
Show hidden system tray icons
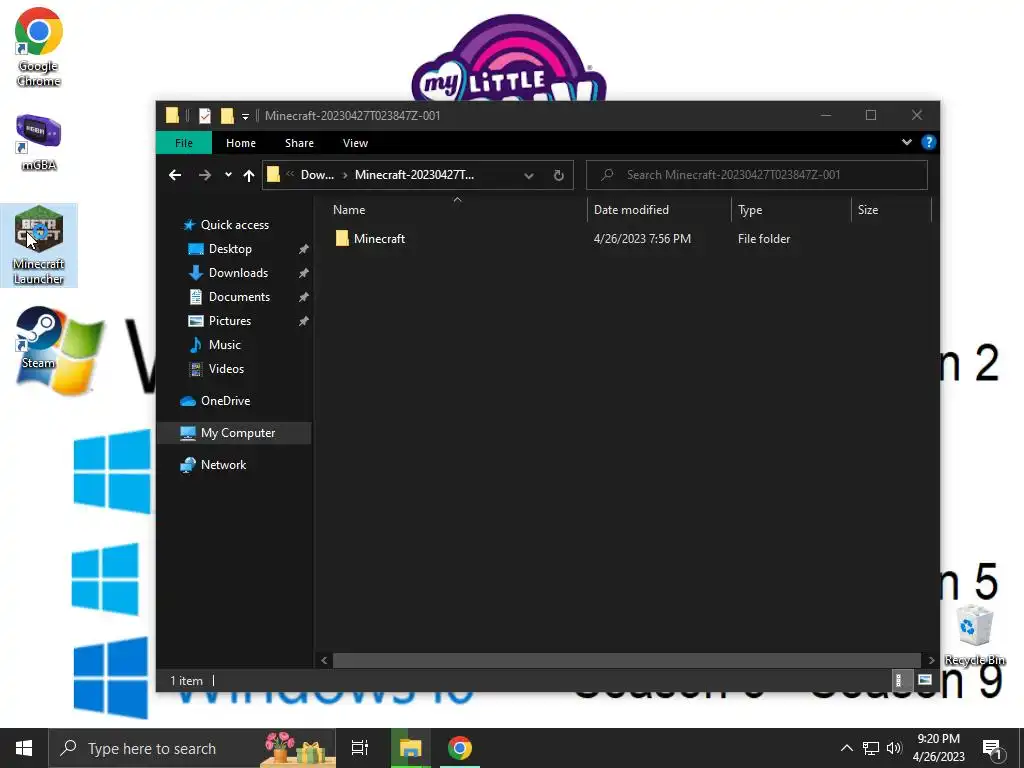point(846,748)
